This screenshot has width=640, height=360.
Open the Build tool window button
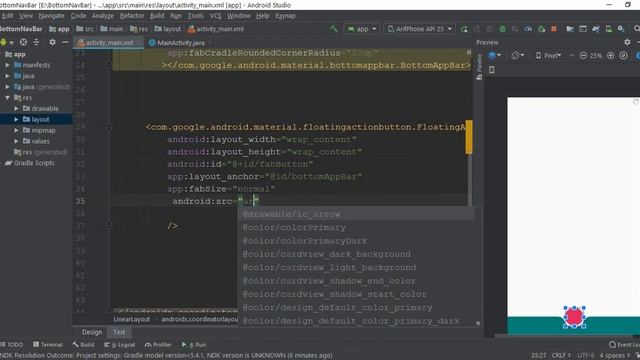coord(83,345)
